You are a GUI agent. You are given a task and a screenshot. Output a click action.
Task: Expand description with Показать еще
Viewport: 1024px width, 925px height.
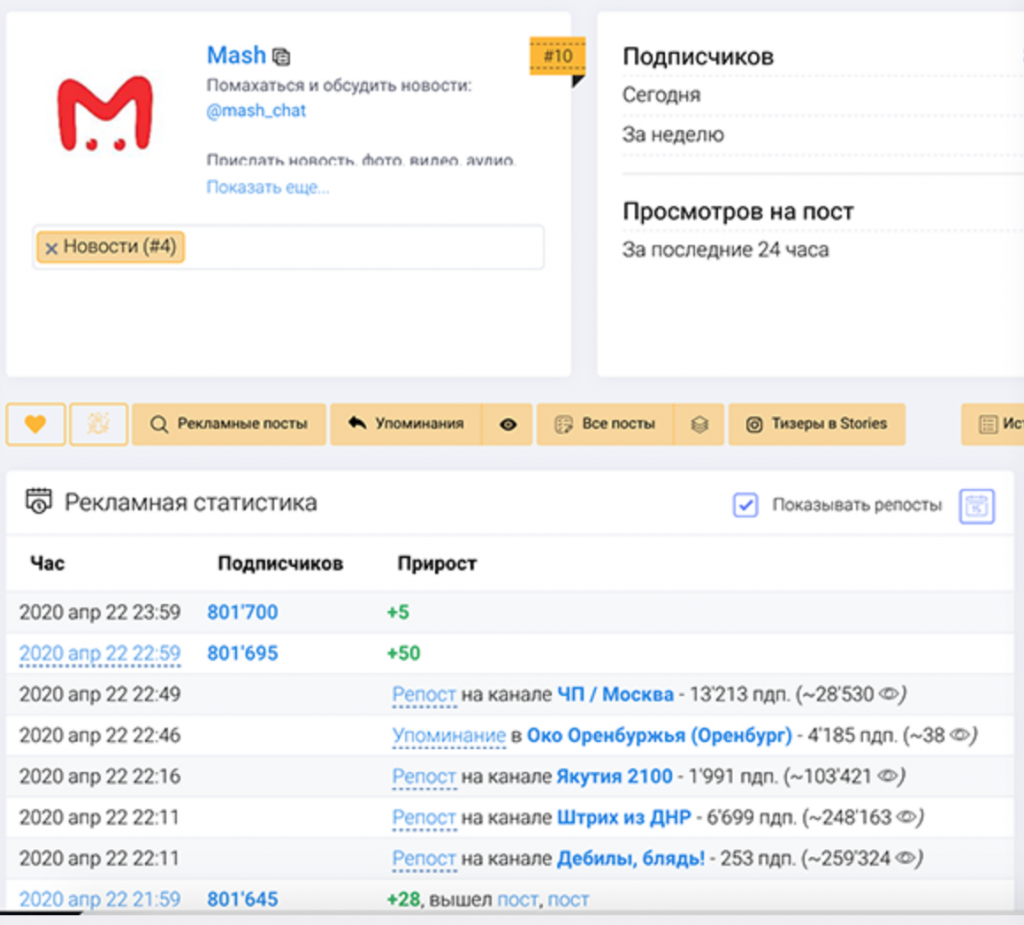pyautogui.click(x=268, y=187)
